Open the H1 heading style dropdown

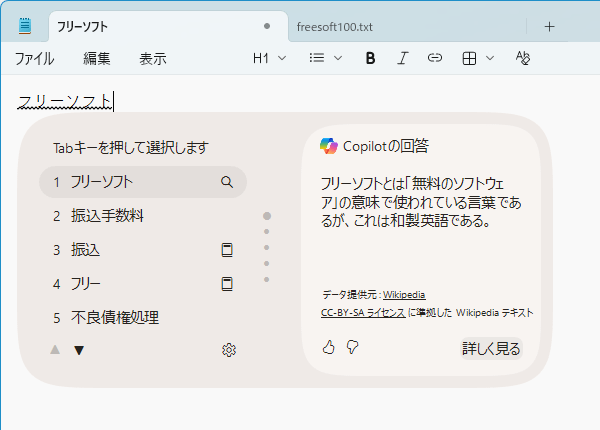[269, 58]
